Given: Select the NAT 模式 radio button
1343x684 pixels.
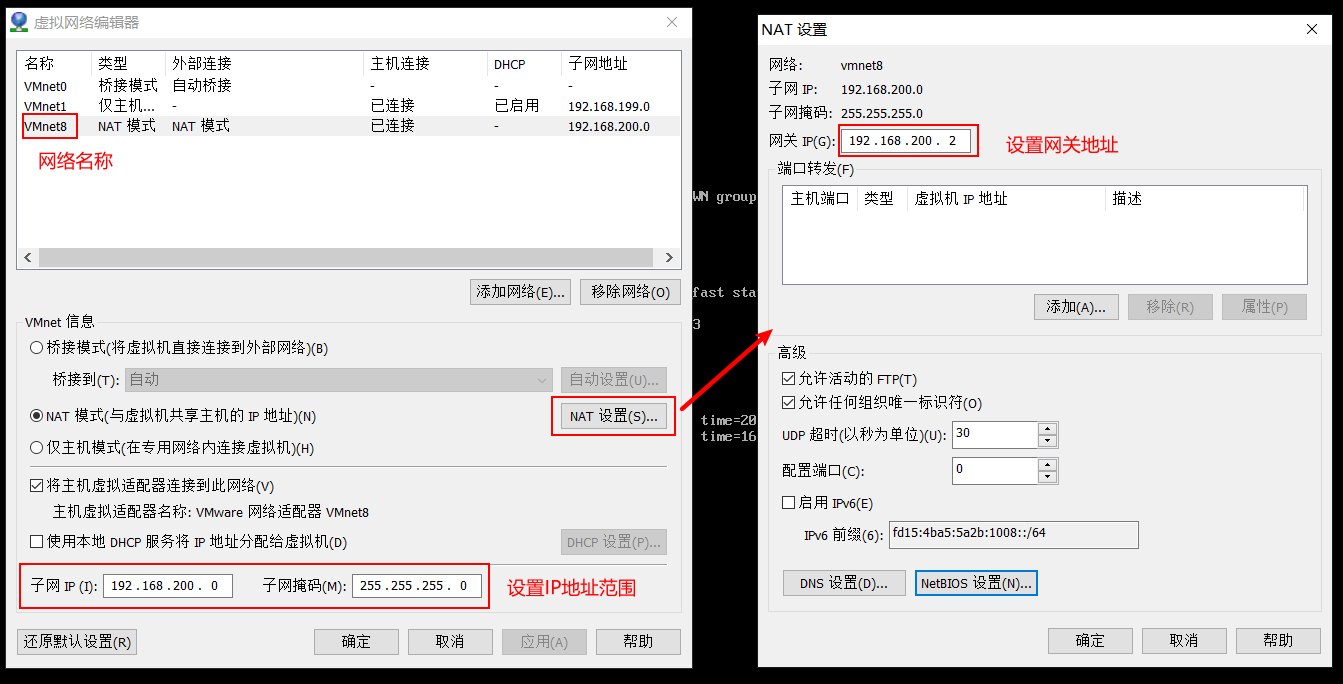Looking at the screenshot, I should click(x=37, y=416).
